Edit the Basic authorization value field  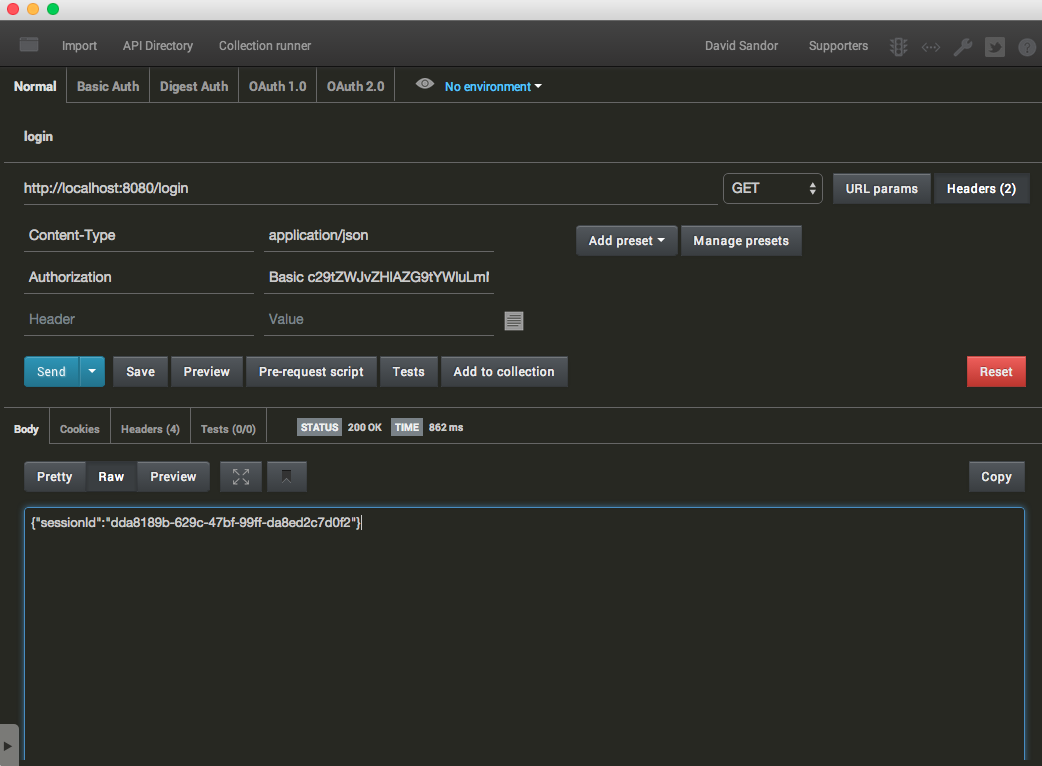point(379,277)
